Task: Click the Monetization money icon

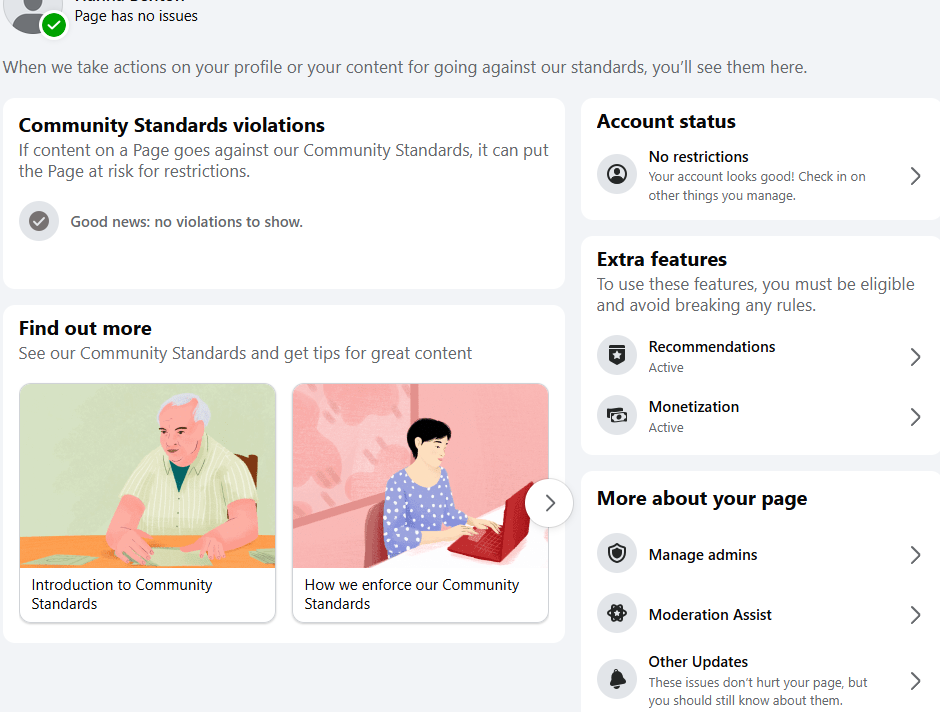Action: 617,415
